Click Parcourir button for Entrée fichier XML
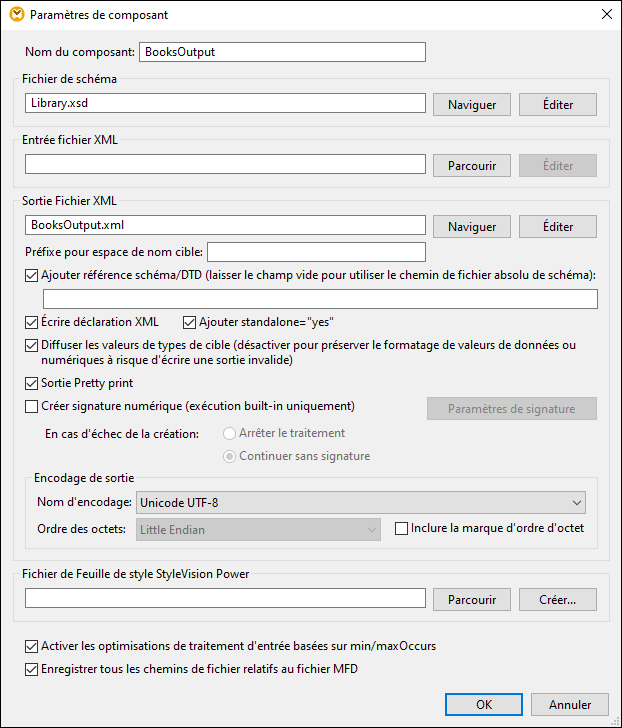 472,166
